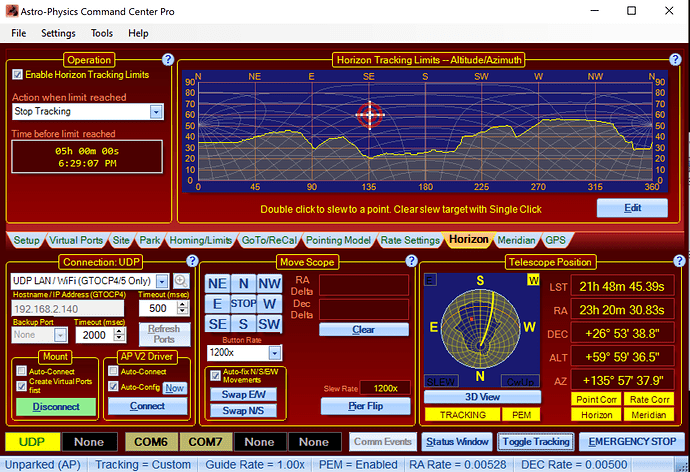690x472 pixels.
Task: Open the Help menu
Action: click(138, 33)
